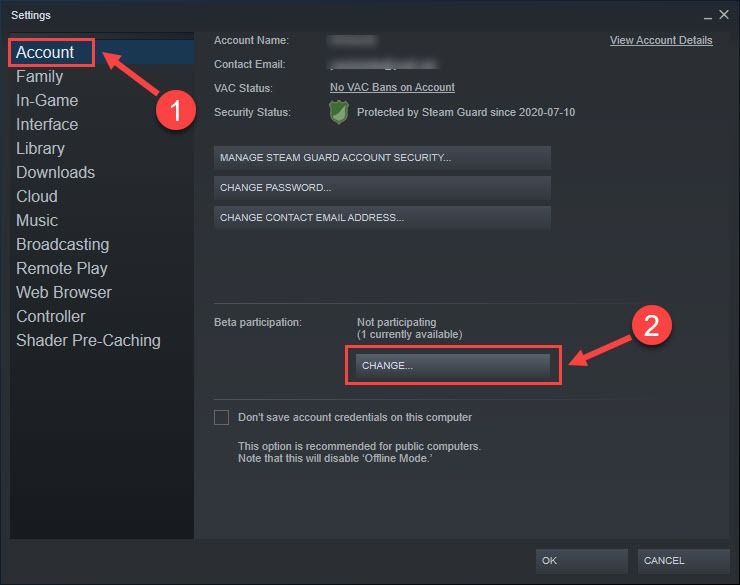Click 'Protected by Steam Guard since 2020-07-10' text
The height and width of the screenshot is (585, 740).
466,112
